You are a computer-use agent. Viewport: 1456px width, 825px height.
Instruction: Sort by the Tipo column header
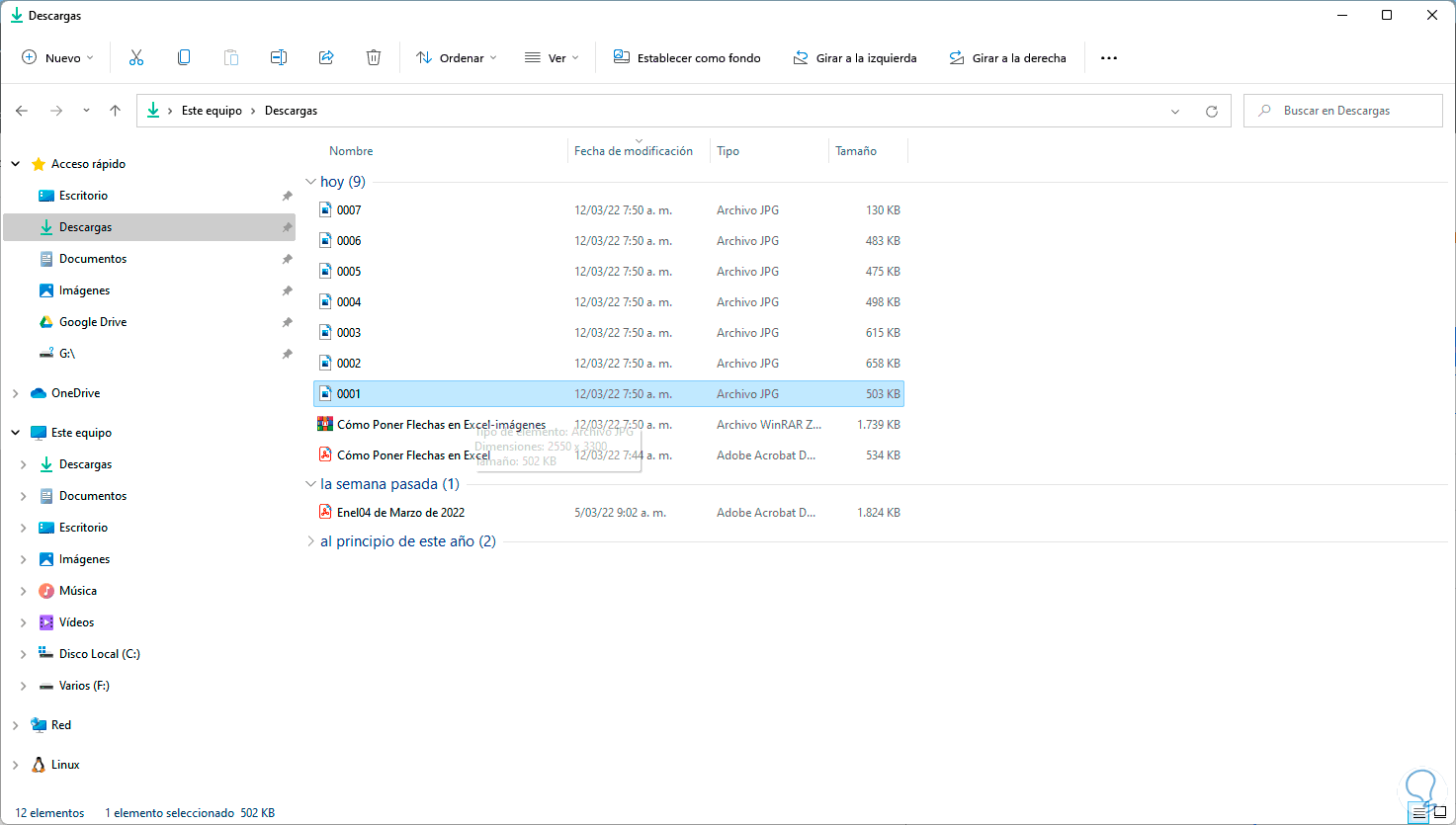(728, 151)
